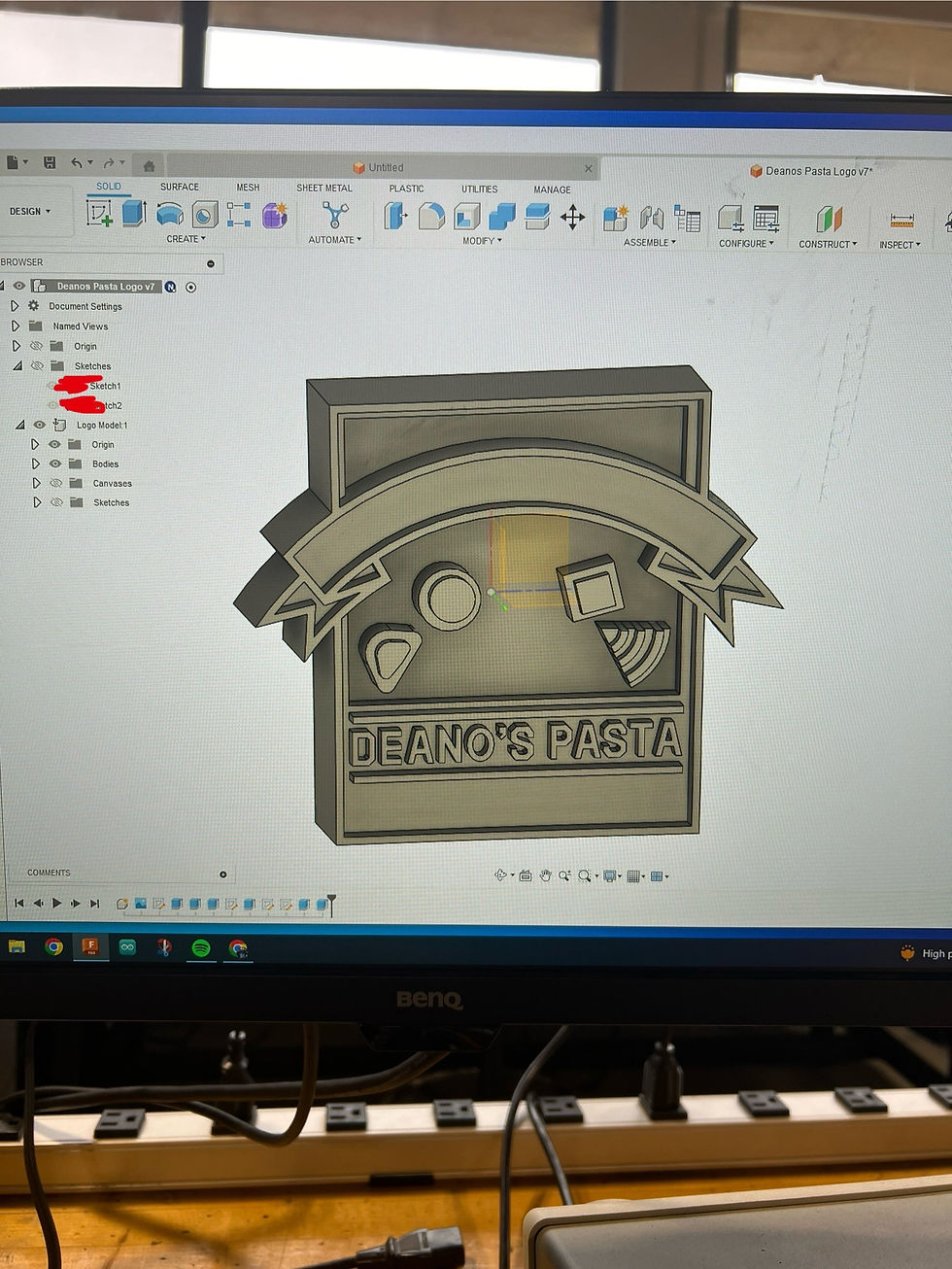The height and width of the screenshot is (1269, 952).
Task: Open the CREATE dropdown menu
Action: click(186, 238)
